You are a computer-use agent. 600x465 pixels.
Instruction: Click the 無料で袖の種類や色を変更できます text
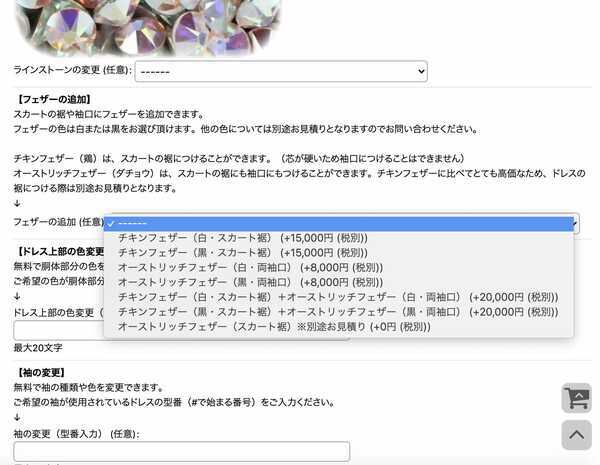tap(88, 387)
